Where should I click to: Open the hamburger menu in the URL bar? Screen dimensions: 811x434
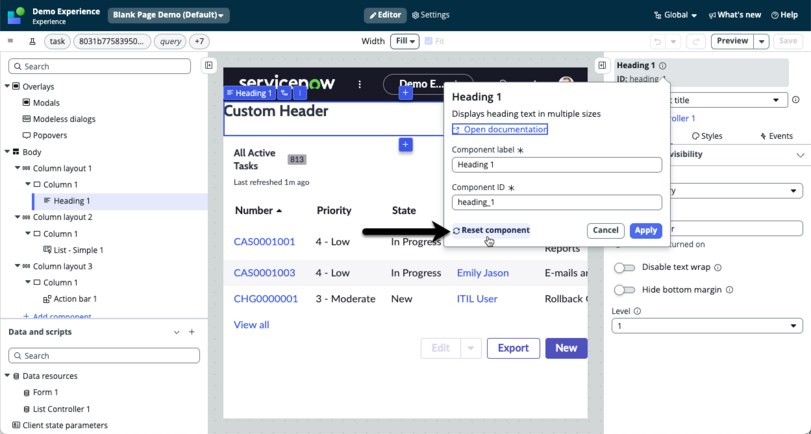tap(10, 41)
